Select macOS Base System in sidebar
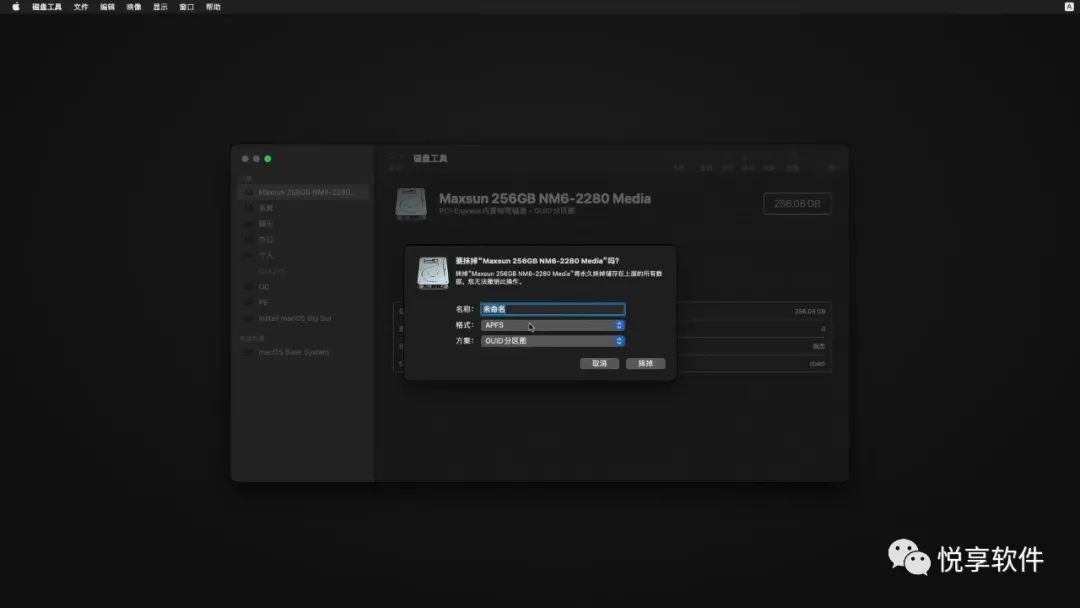1080x608 pixels. tap(293, 352)
